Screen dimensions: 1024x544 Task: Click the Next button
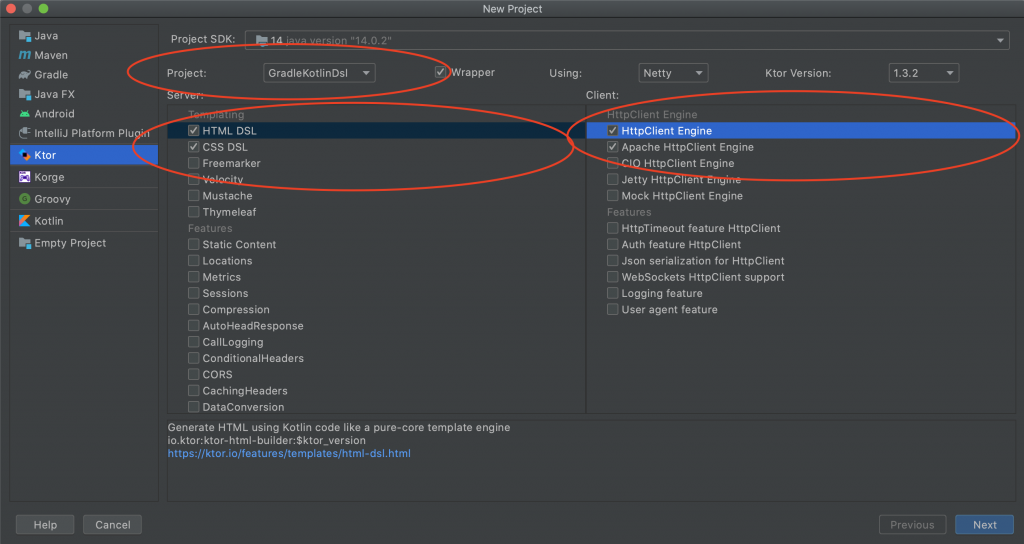[984, 524]
